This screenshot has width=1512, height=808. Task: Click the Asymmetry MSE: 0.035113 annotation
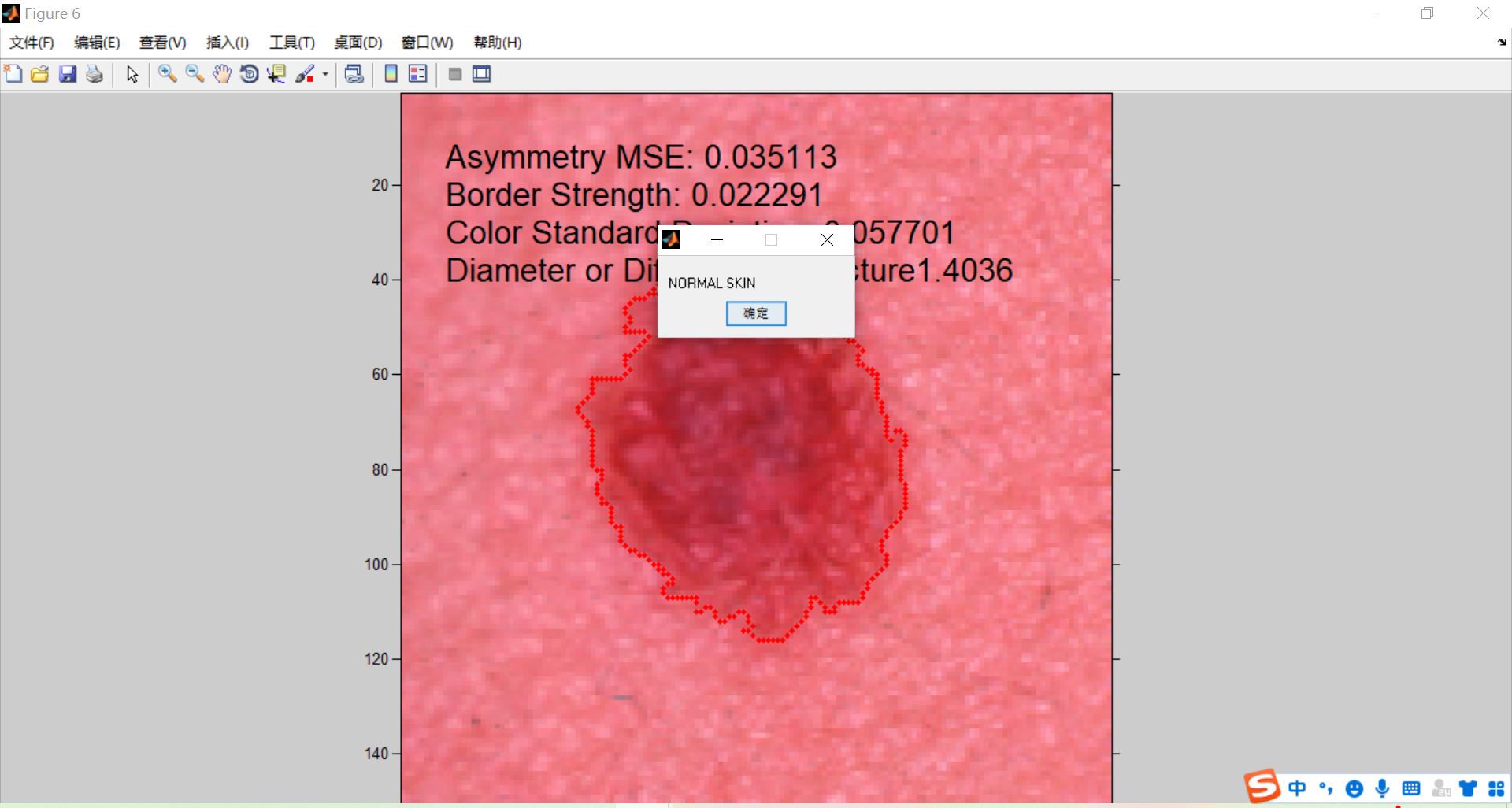pos(641,157)
